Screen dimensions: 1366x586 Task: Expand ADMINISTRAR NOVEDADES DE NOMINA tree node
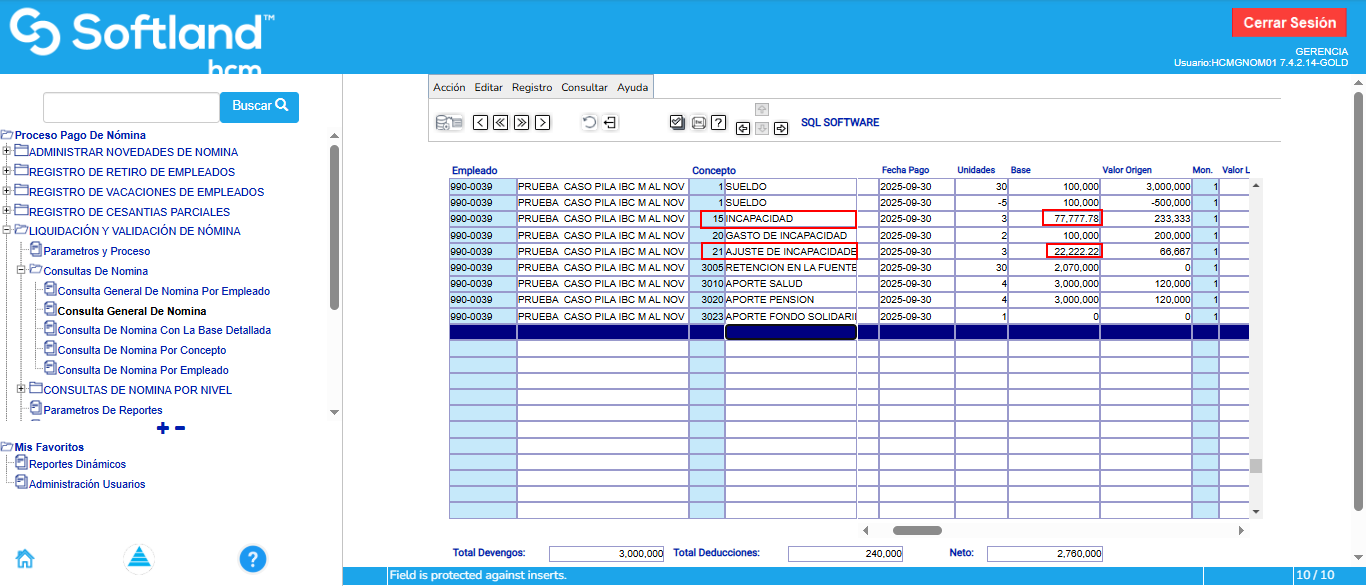[x=7, y=152]
